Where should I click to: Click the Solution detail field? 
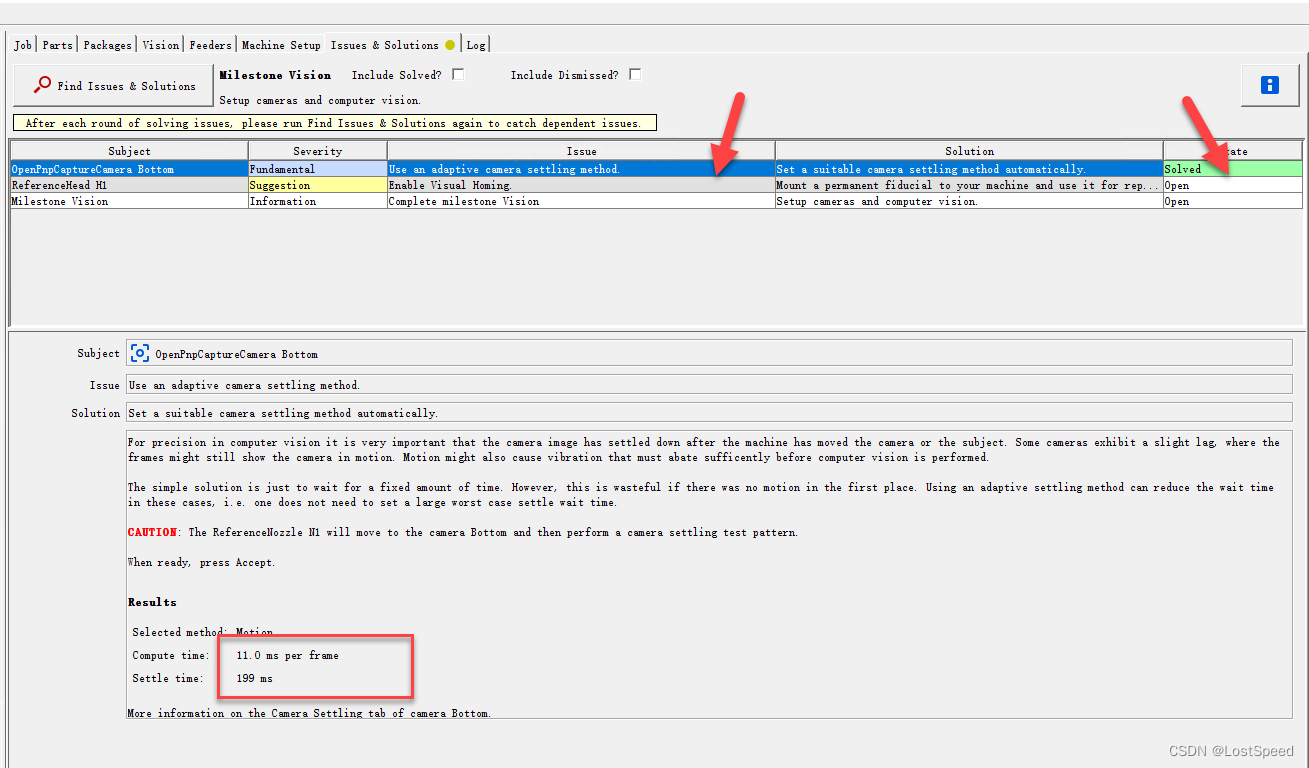click(709, 413)
